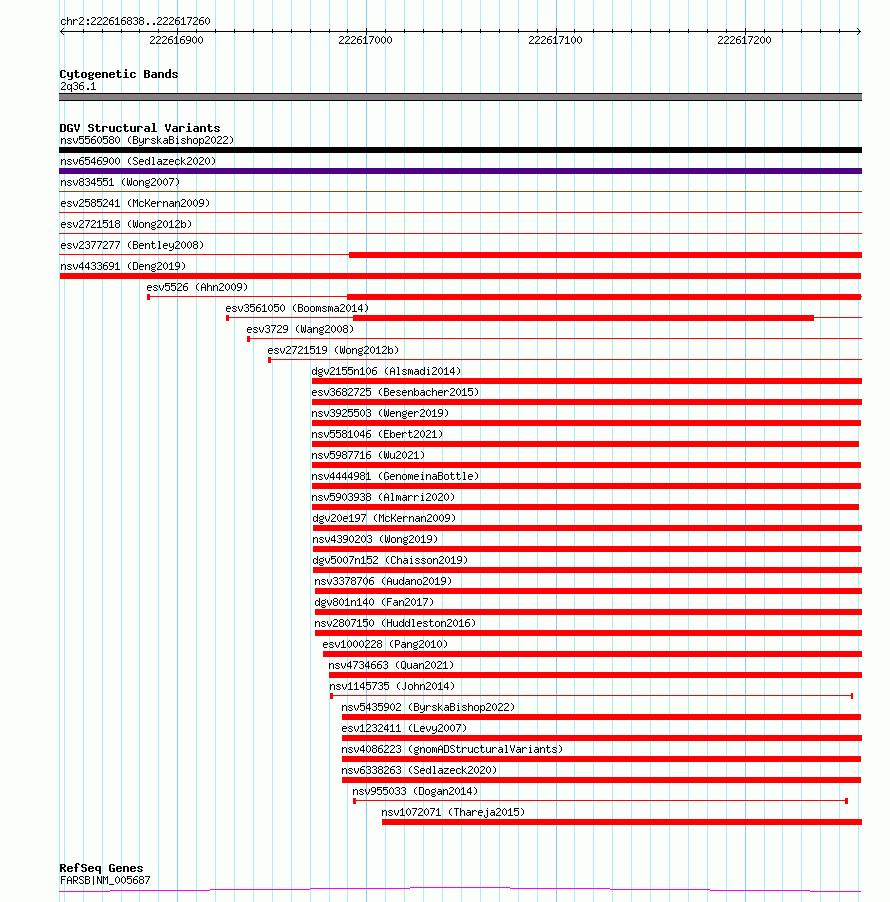
Task: Click the 222617200 ruler position label
Action: tap(744, 40)
